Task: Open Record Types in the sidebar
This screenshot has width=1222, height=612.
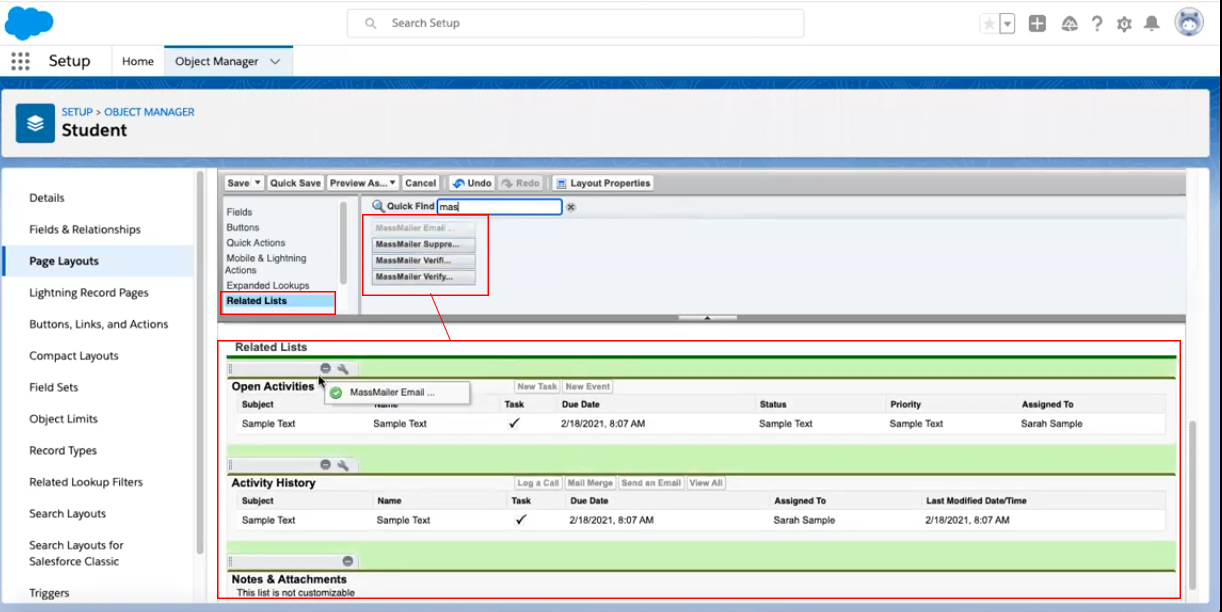Action: (65, 450)
